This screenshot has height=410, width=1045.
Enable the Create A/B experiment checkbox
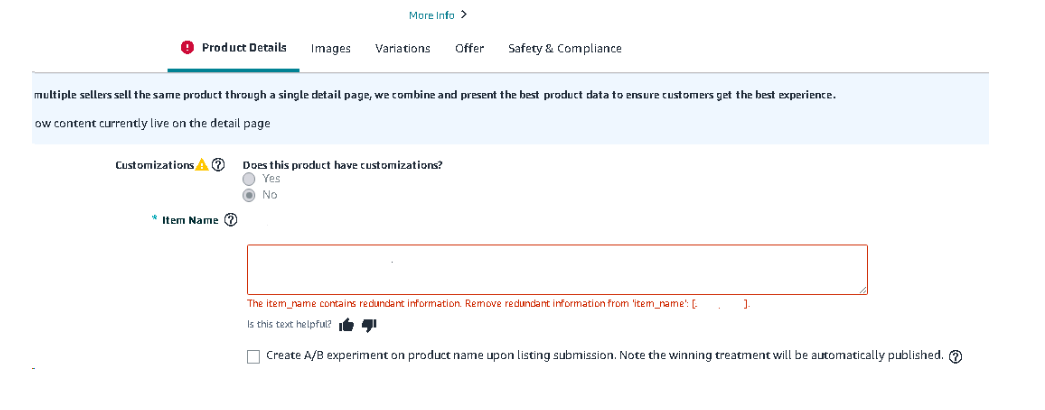[253, 357]
